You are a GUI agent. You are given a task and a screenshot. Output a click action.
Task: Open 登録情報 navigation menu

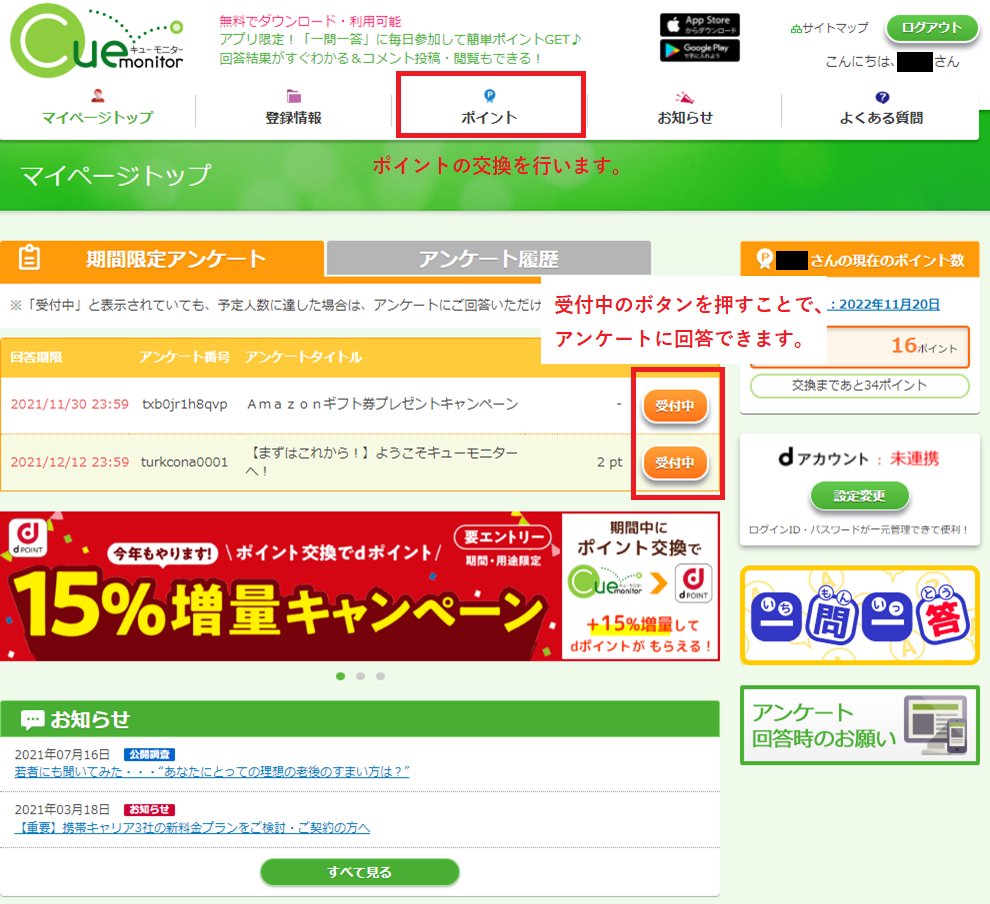[x=294, y=105]
